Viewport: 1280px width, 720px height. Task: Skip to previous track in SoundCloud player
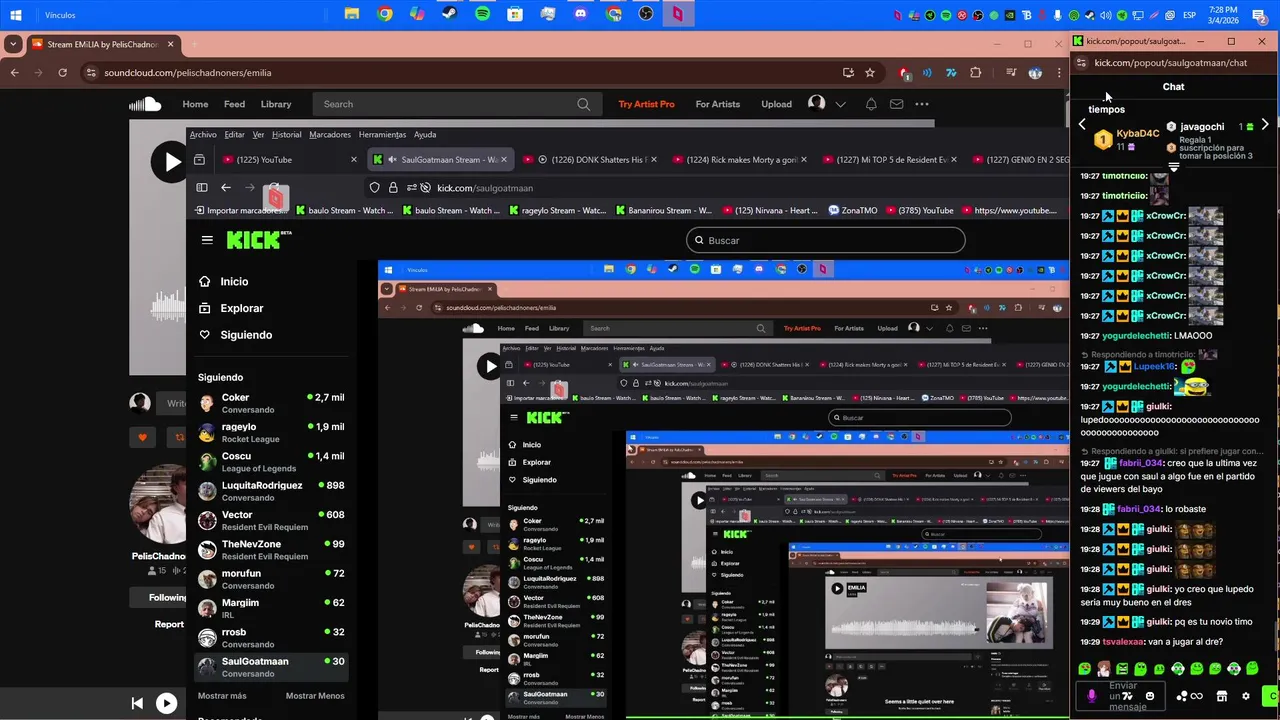137,704
